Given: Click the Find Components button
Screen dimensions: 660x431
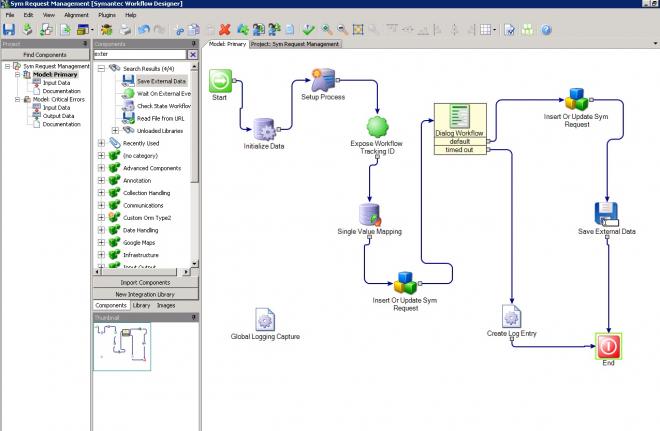Looking at the screenshot, I should tap(45, 55).
